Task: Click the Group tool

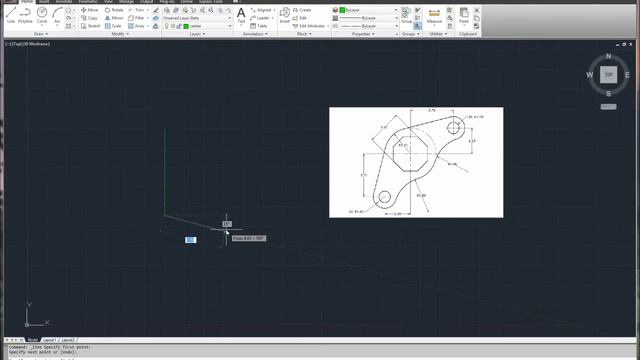Action: [x=406, y=16]
